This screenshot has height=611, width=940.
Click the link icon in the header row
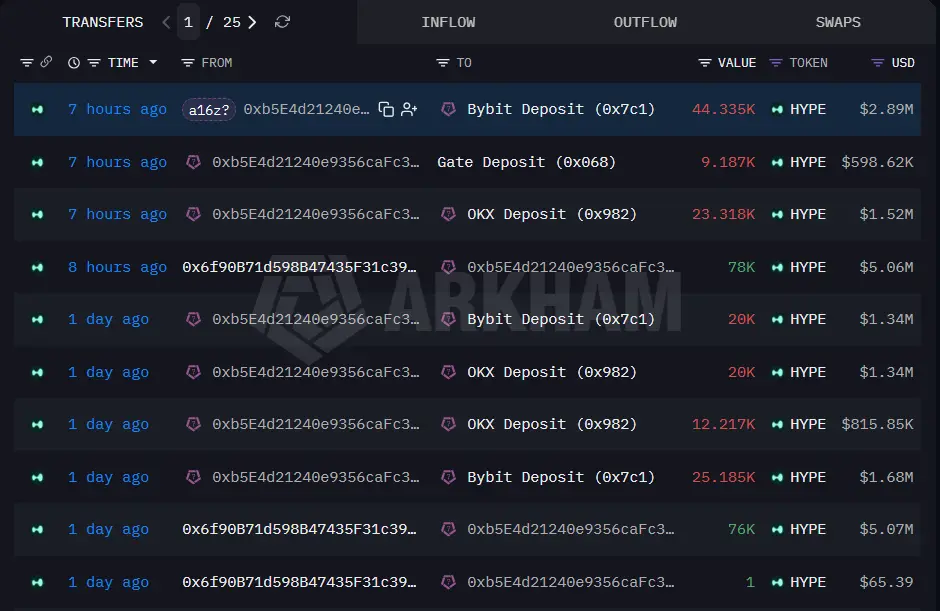pyautogui.click(x=46, y=62)
